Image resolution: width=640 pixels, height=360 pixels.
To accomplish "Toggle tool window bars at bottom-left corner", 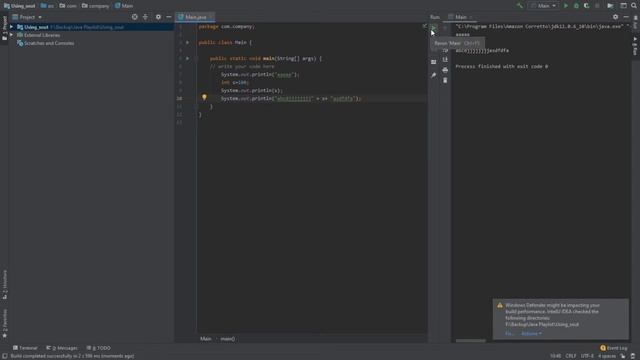I will click(4, 356).
